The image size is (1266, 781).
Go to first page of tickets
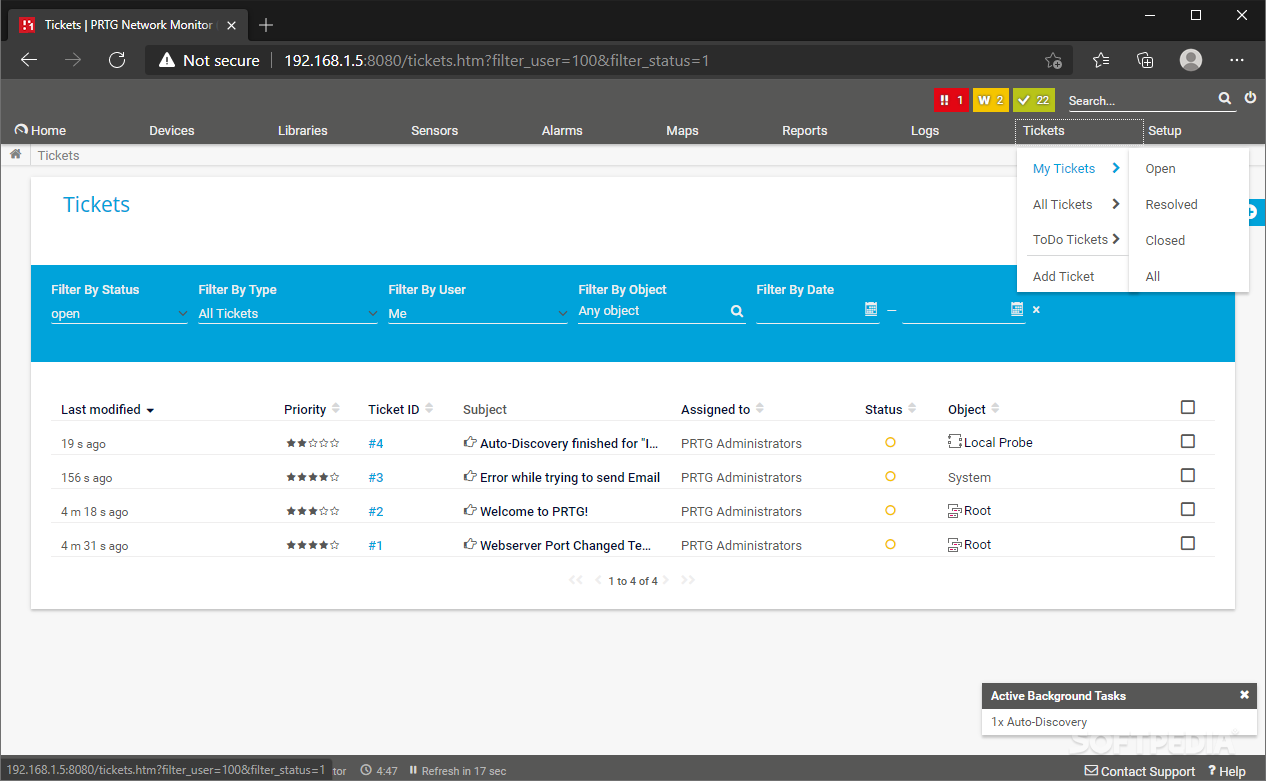tap(575, 580)
